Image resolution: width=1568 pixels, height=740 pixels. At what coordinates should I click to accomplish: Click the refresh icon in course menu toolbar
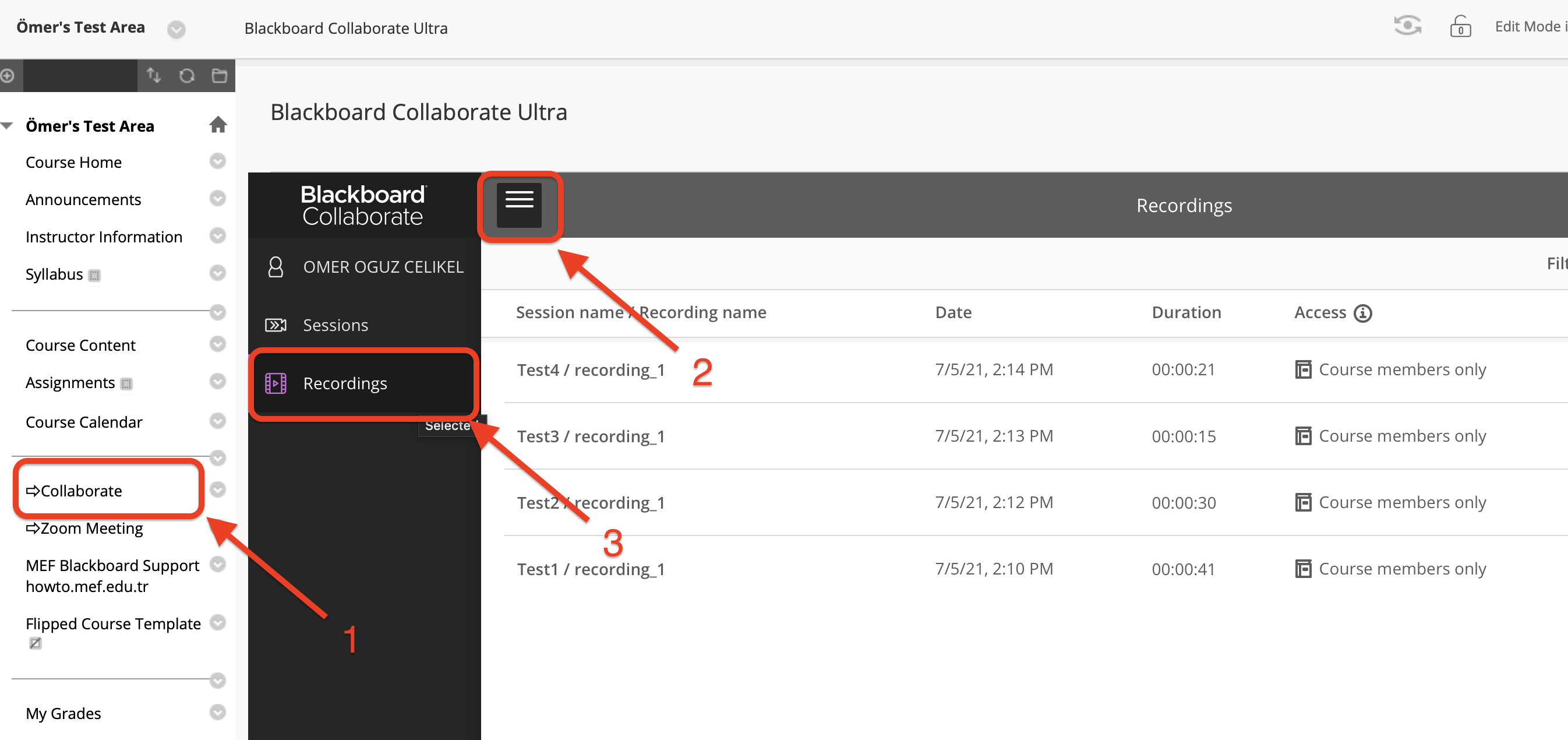[x=187, y=76]
